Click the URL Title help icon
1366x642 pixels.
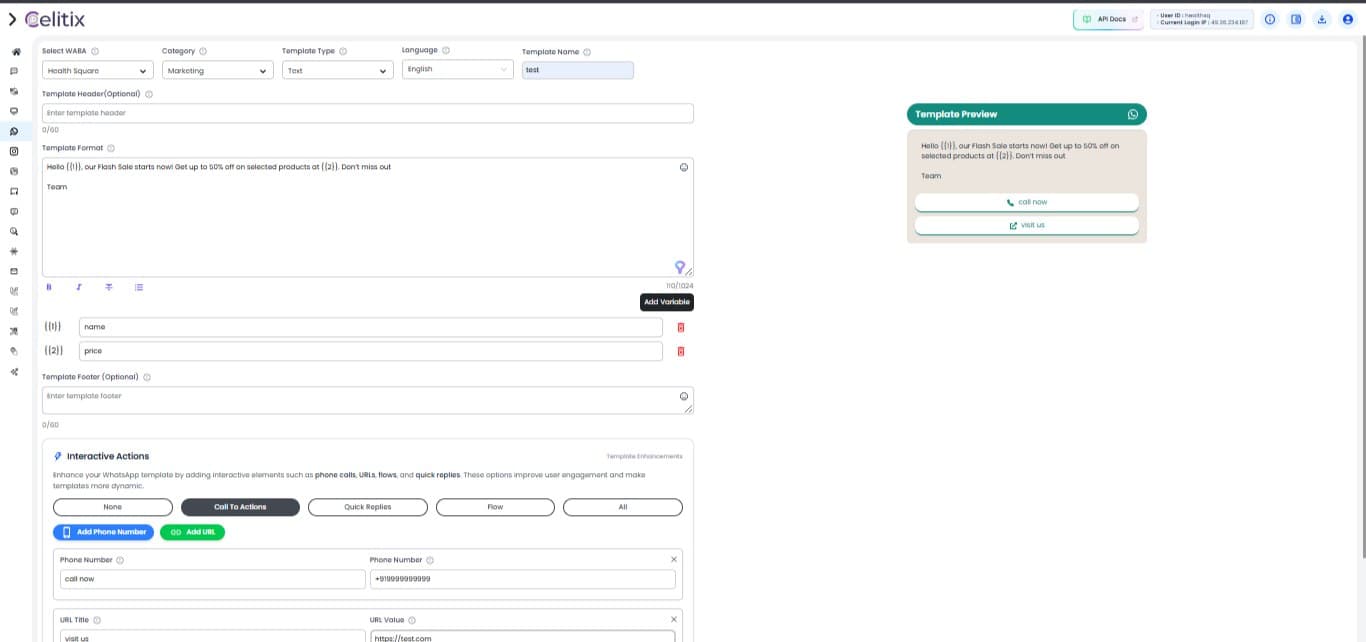[x=97, y=620]
